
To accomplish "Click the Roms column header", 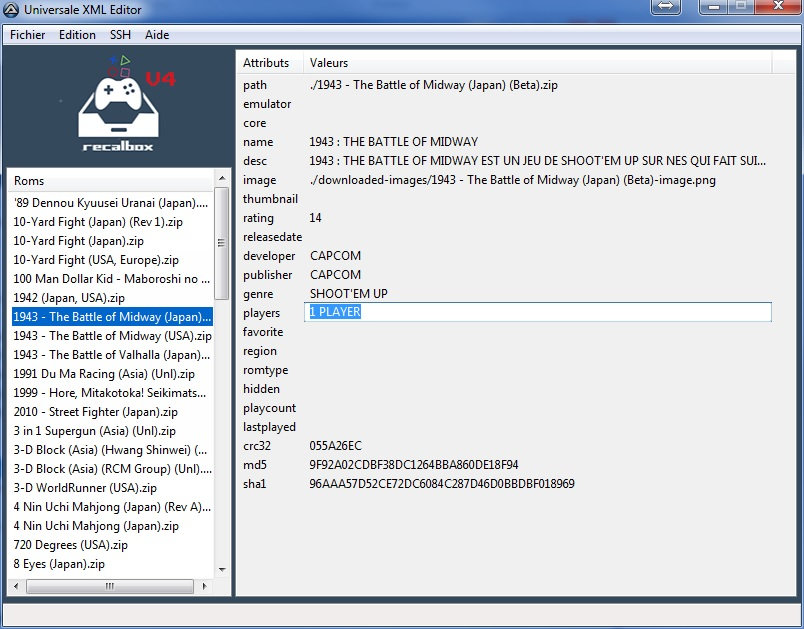I will [x=112, y=181].
